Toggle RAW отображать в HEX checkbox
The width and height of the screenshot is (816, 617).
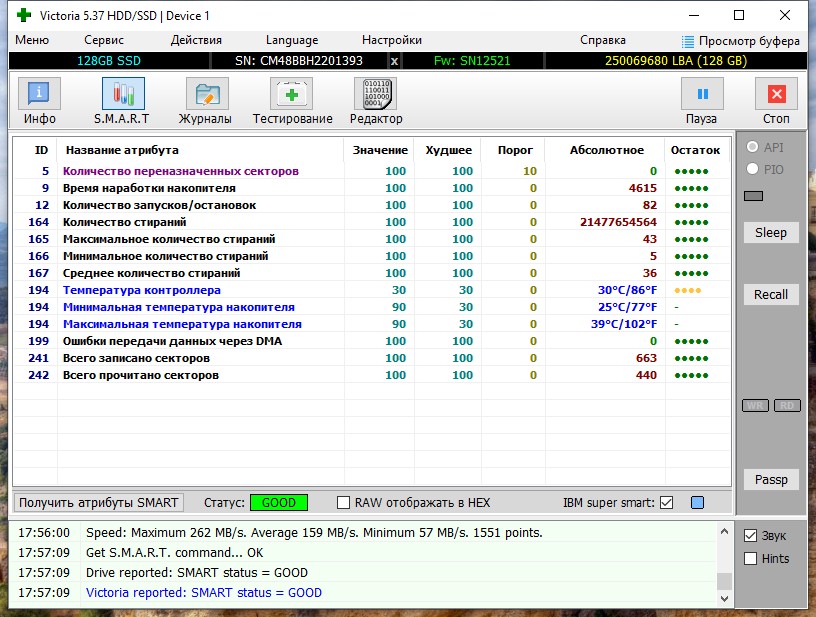[x=343, y=503]
